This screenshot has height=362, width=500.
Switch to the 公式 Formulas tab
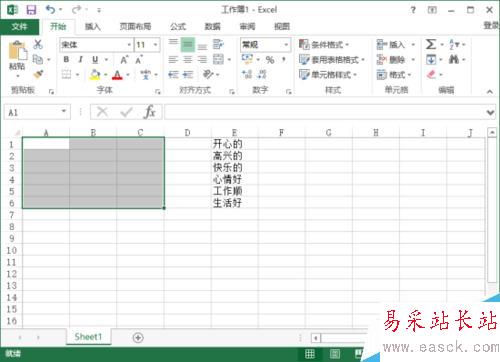point(178,27)
